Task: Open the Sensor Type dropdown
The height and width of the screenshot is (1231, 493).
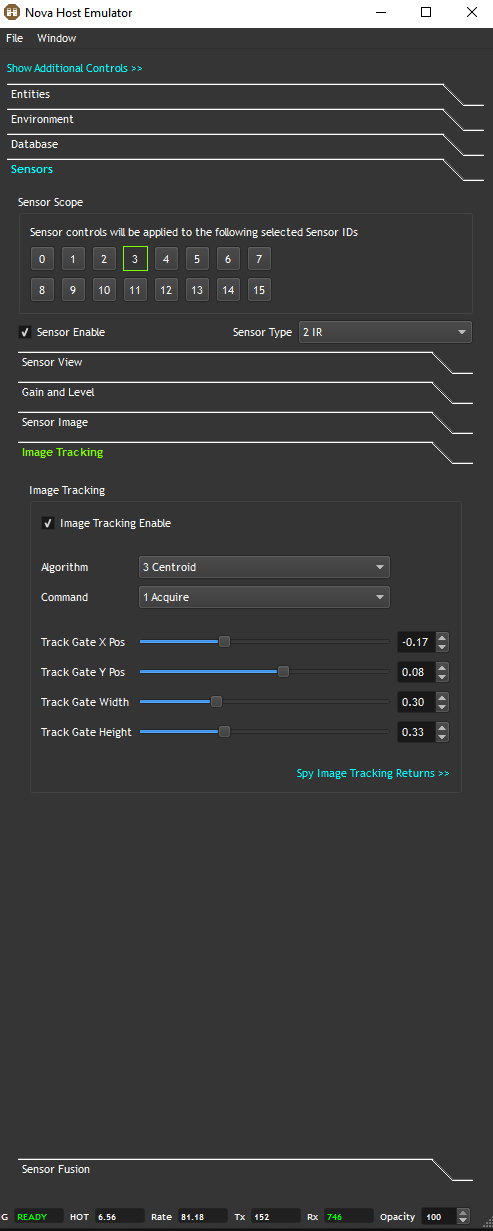Action: point(385,332)
